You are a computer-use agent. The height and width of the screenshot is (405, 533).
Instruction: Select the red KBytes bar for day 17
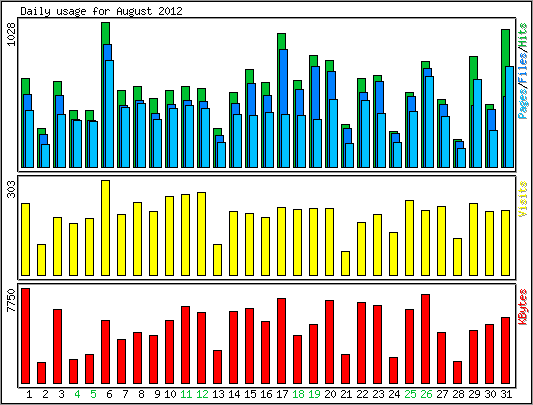[x=281, y=341]
